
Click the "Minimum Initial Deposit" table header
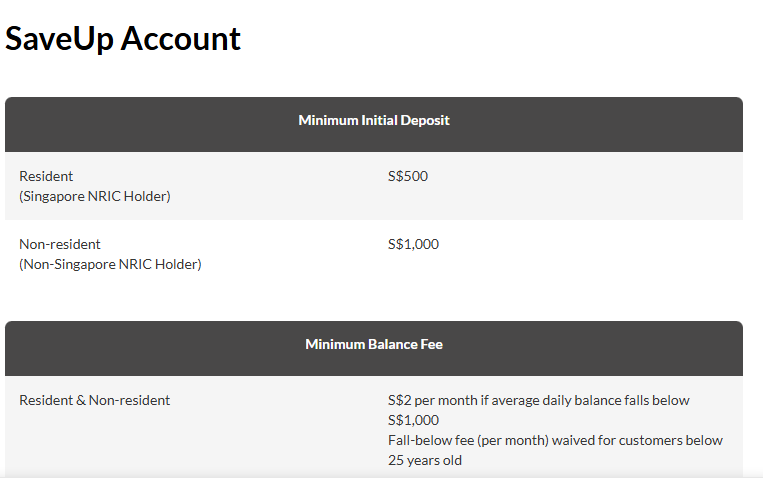pyautogui.click(x=374, y=120)
